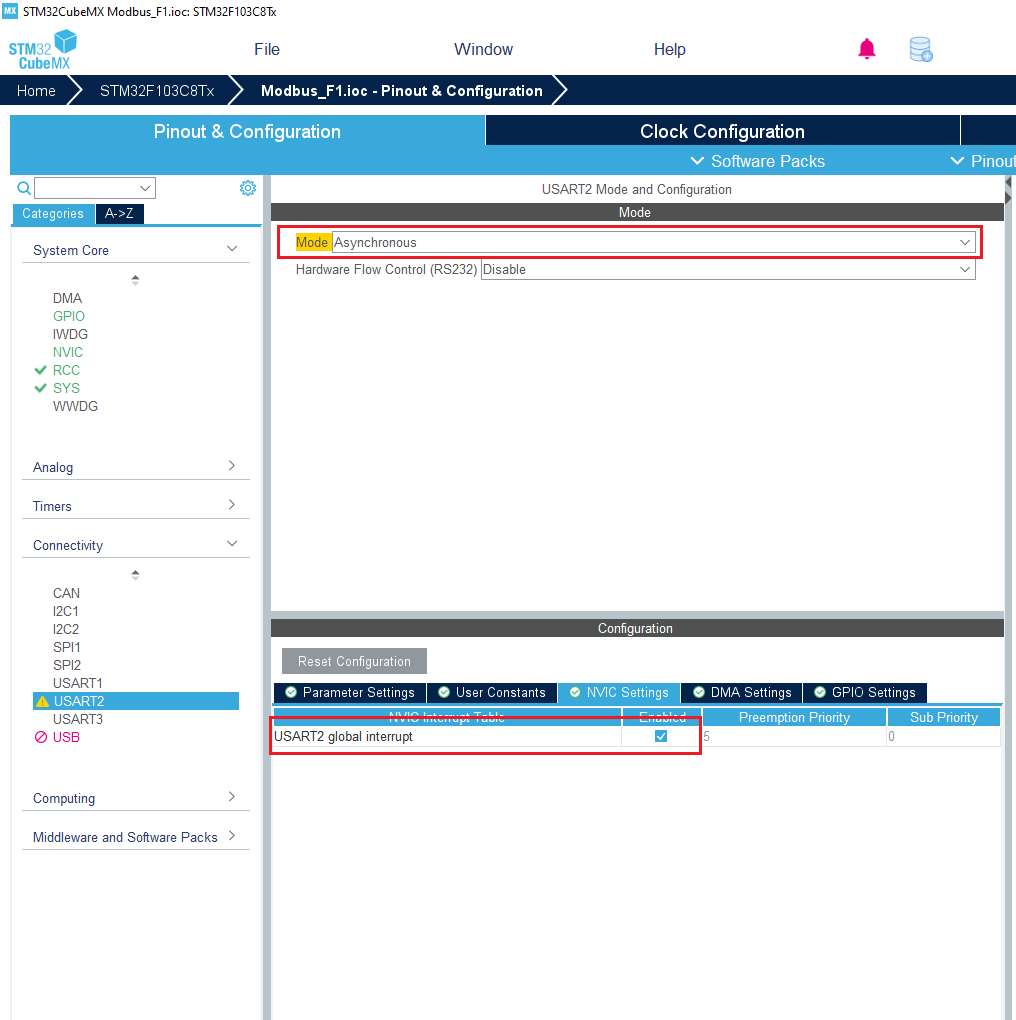This screenshot has width=1016, height=1020.
Task: Open the notifications bell icon
Action: tap(866, 49)
